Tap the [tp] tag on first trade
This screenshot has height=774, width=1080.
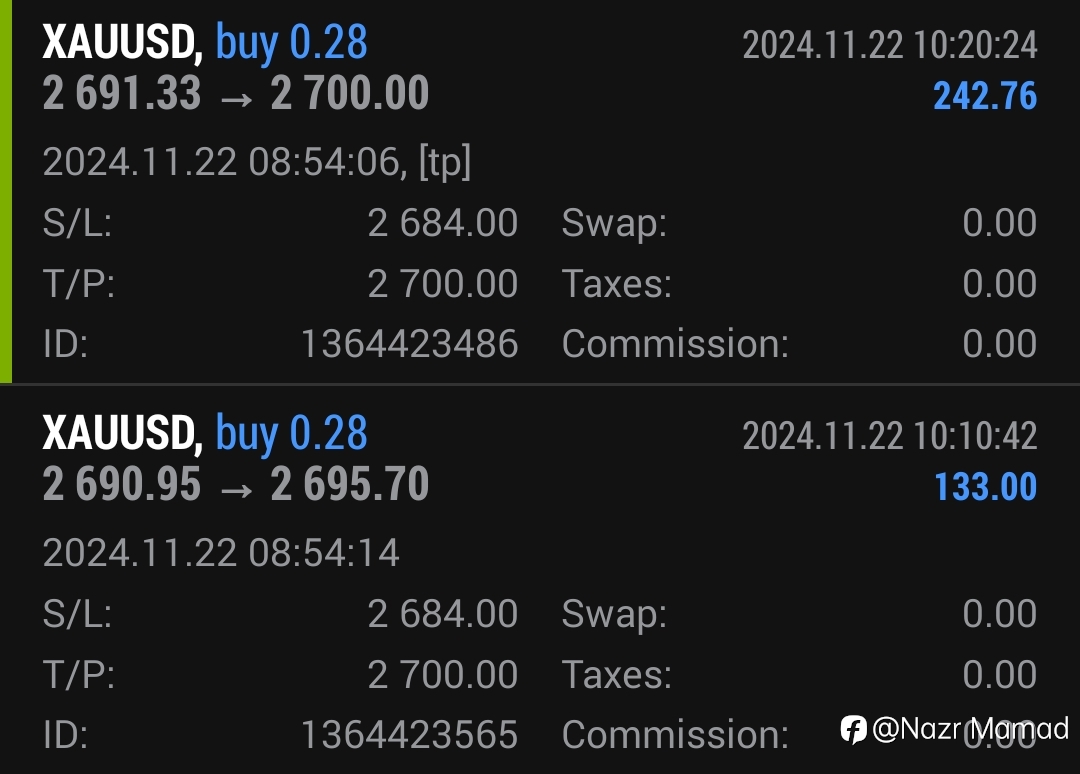(x=445, y=163)
